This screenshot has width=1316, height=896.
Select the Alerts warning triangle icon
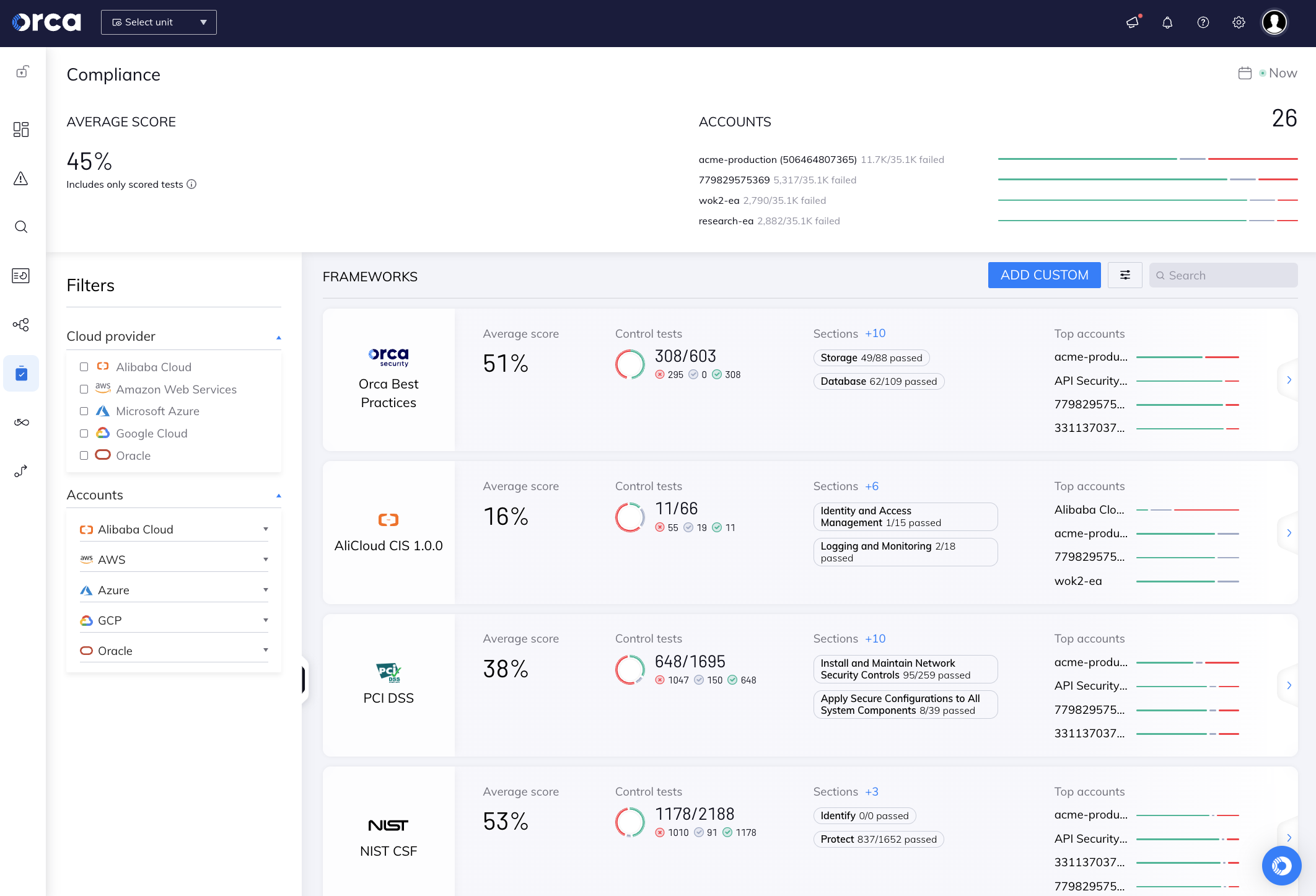(21, 178)
